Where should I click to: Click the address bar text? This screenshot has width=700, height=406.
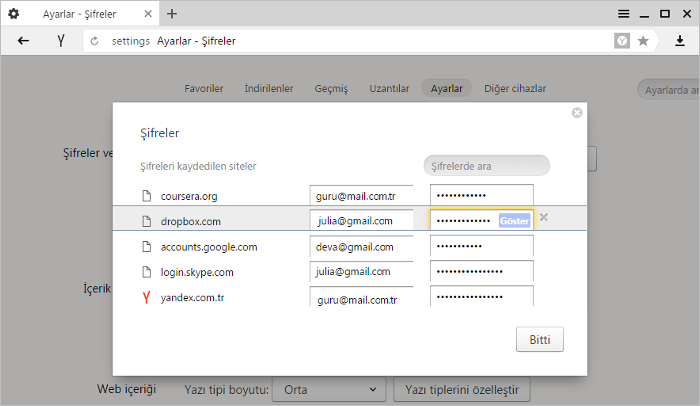coord(196,41)
